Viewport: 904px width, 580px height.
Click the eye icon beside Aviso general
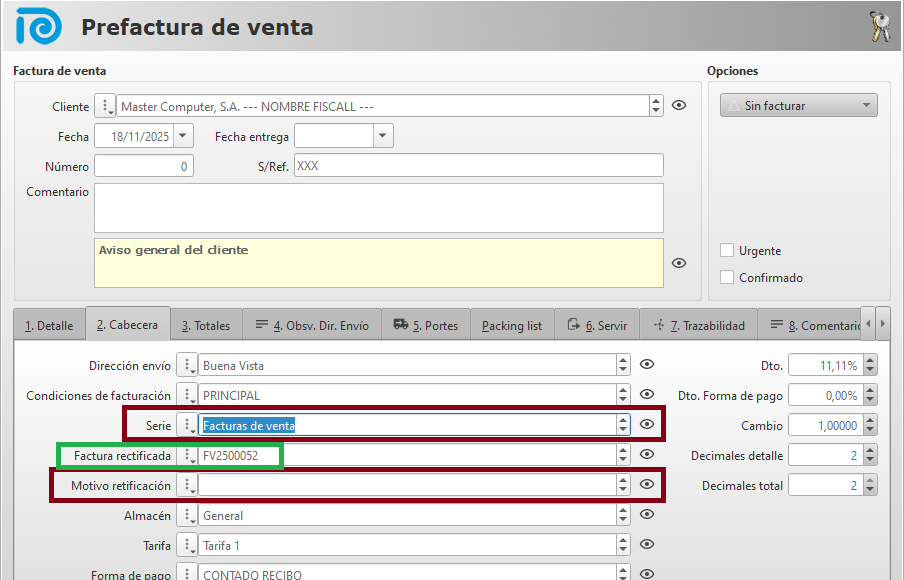pyautogui.click(x=679, y=263)
